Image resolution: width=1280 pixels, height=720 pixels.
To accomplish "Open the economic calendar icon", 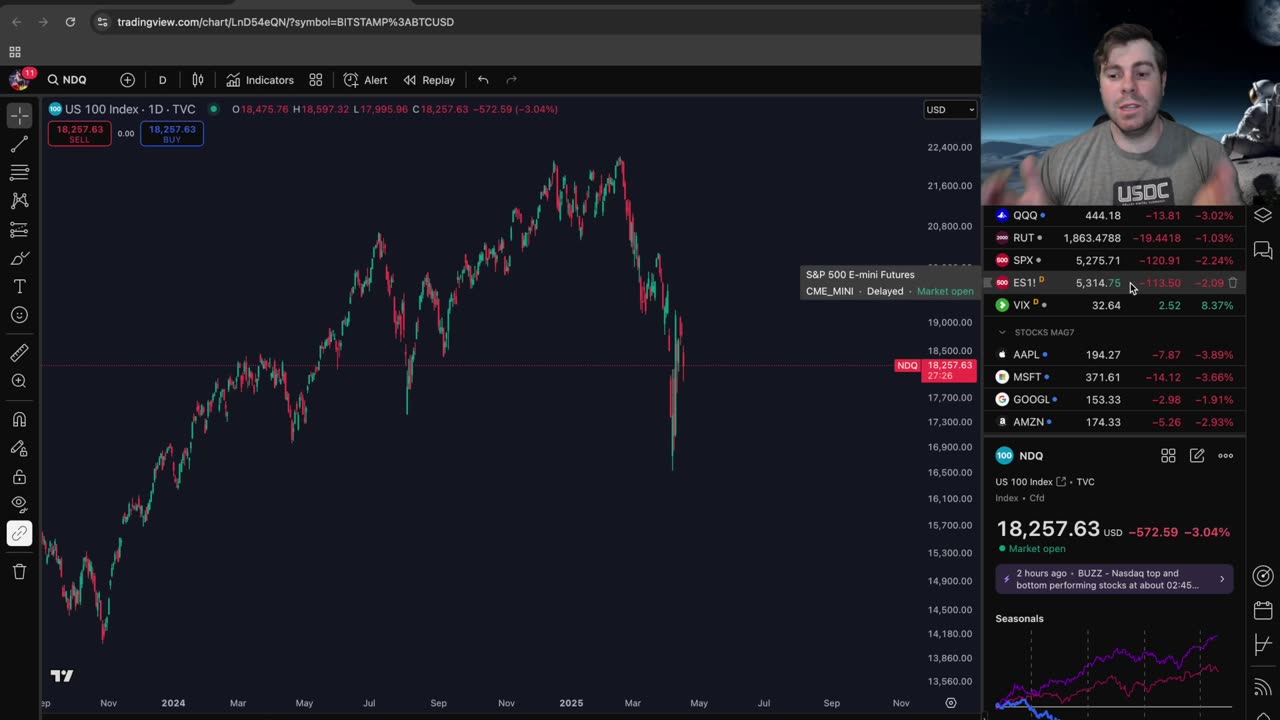I will (1263, 609).
